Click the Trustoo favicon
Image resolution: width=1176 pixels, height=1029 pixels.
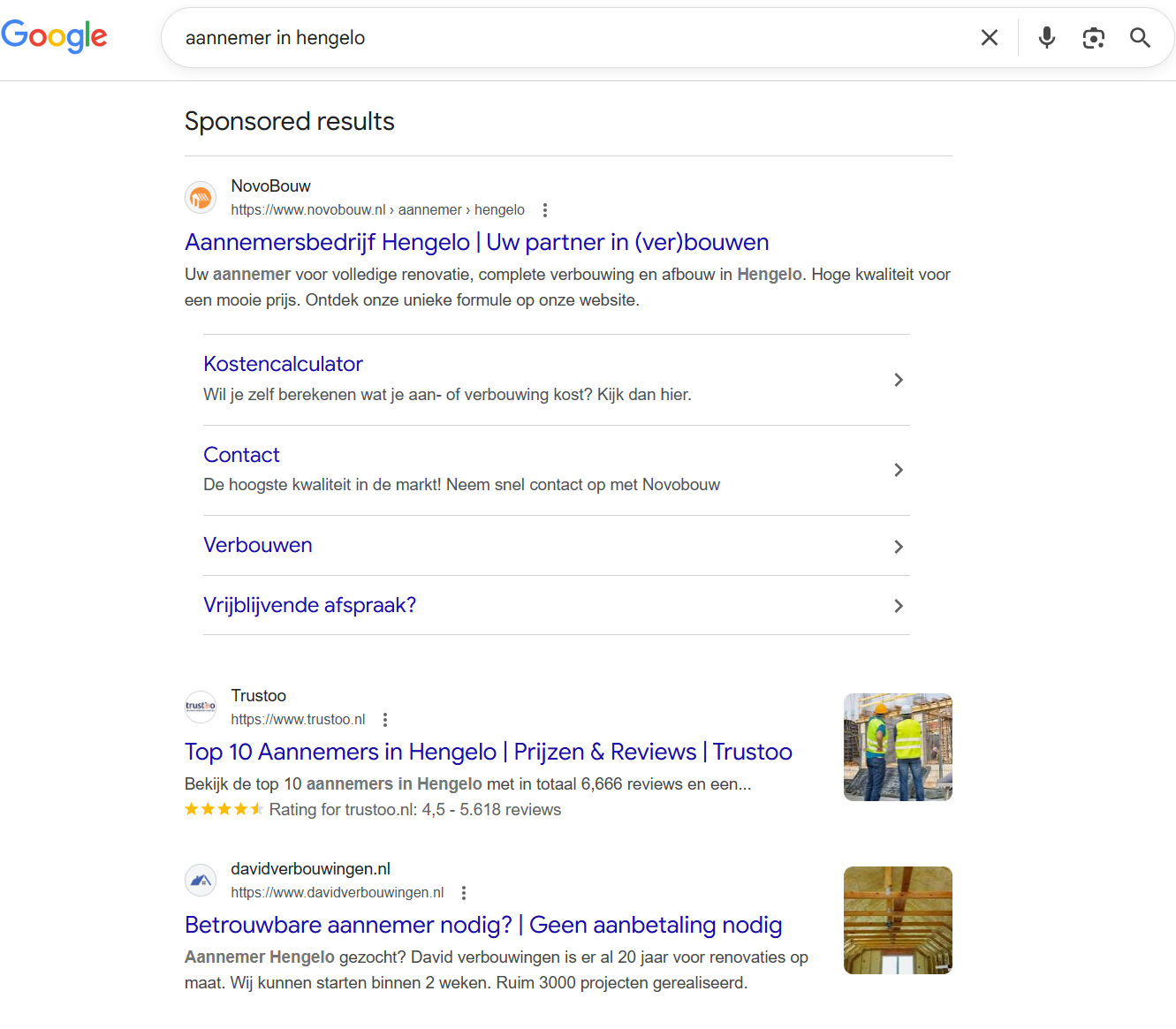point(201,707)
